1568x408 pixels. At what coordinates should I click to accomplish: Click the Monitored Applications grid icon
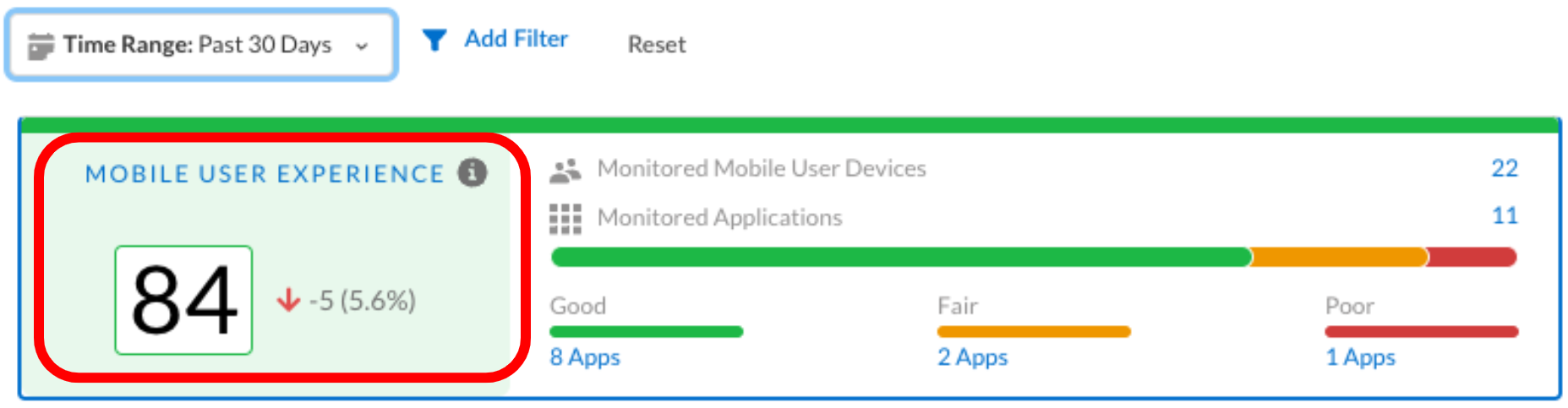[565, 219]
